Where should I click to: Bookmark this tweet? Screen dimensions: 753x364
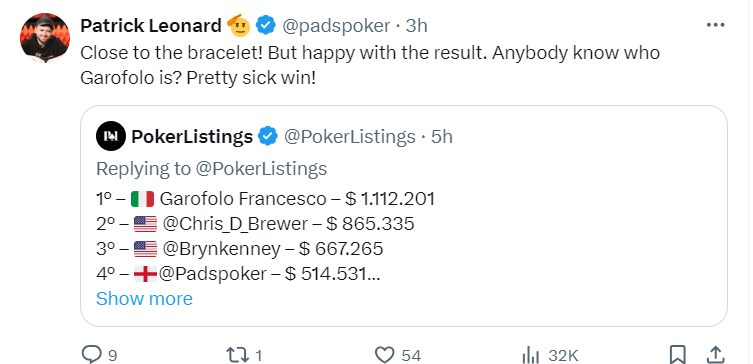coord(678,355)
